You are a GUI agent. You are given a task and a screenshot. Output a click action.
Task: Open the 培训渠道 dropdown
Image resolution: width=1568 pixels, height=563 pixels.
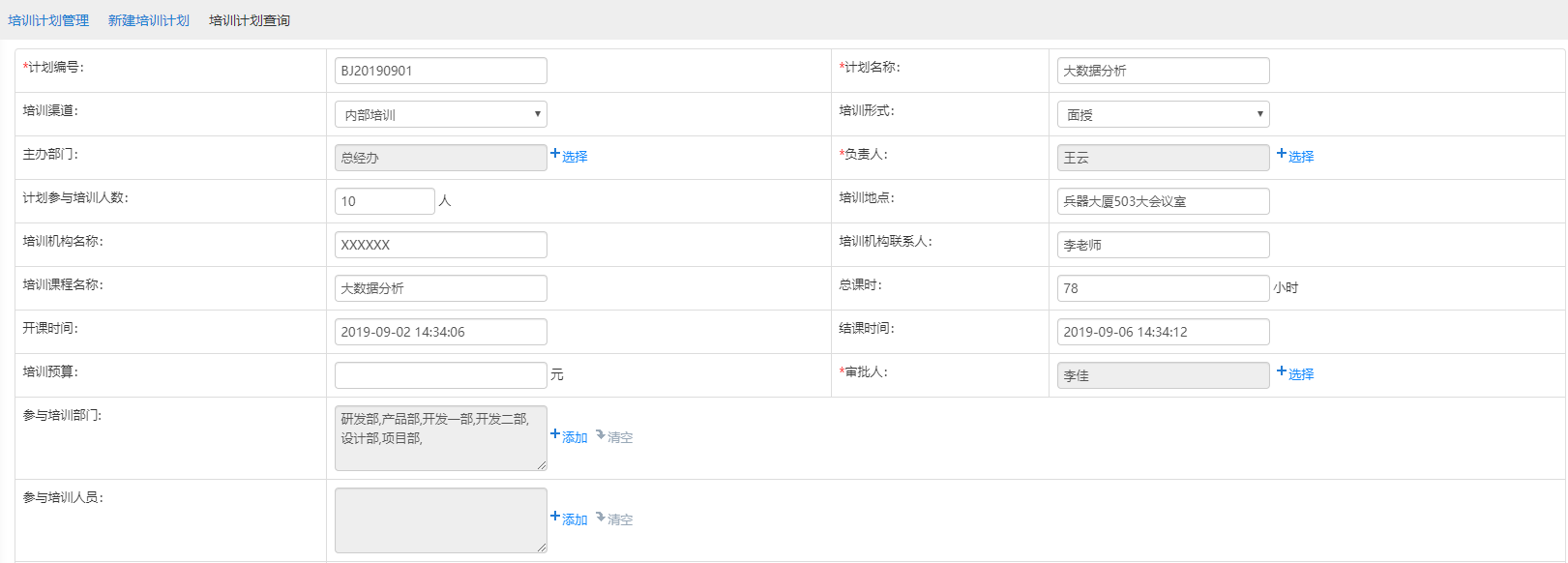click(440, 114)
